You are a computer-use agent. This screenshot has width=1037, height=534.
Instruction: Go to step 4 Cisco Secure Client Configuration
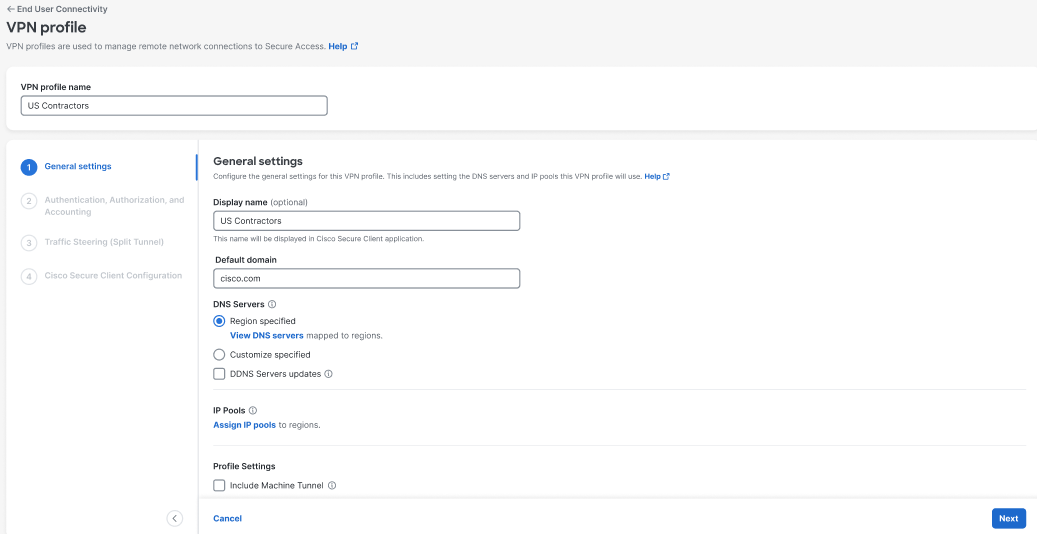[x=102, y=276]
